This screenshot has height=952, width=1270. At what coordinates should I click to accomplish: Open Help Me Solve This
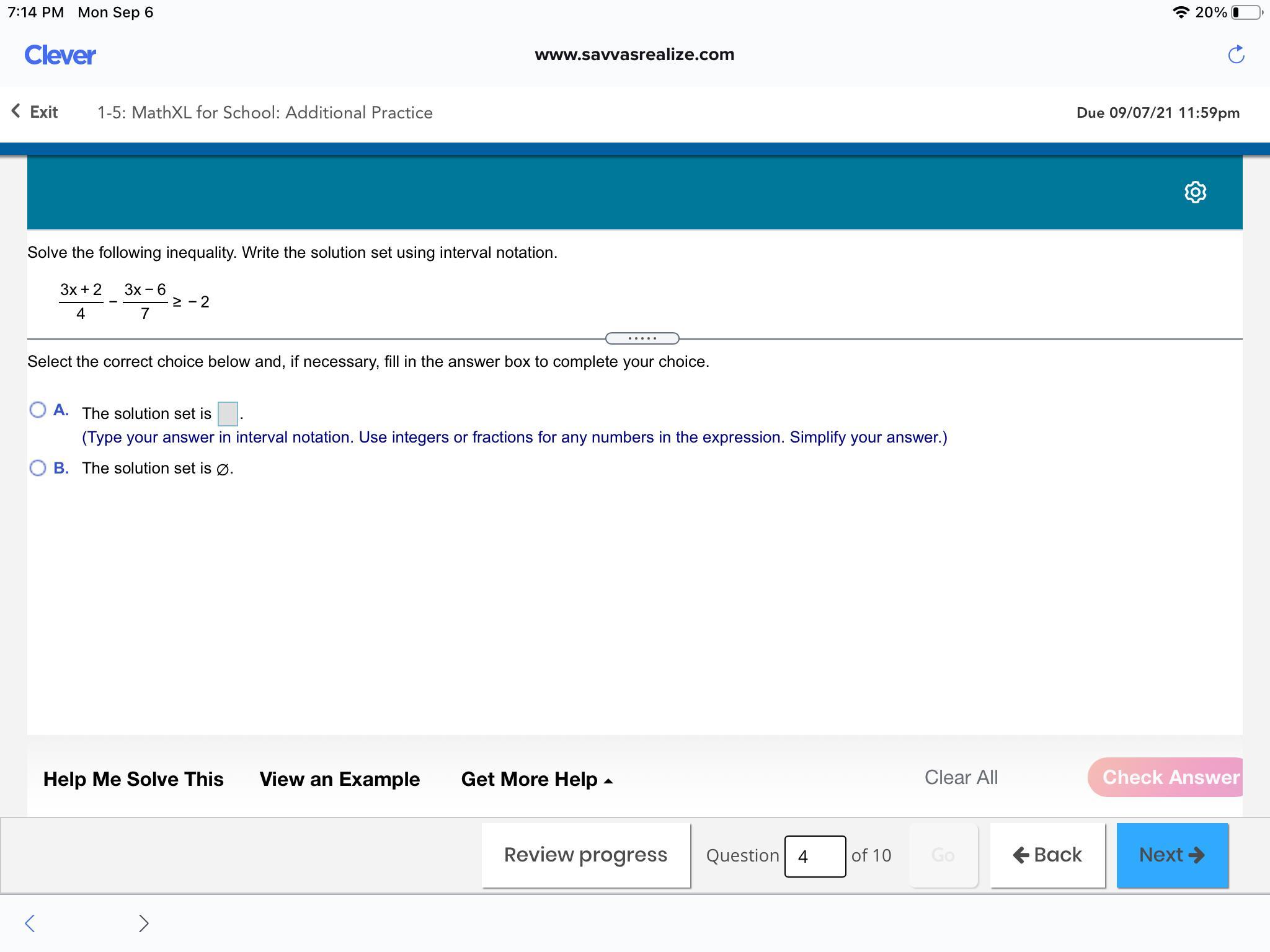(x=133, y=779)
